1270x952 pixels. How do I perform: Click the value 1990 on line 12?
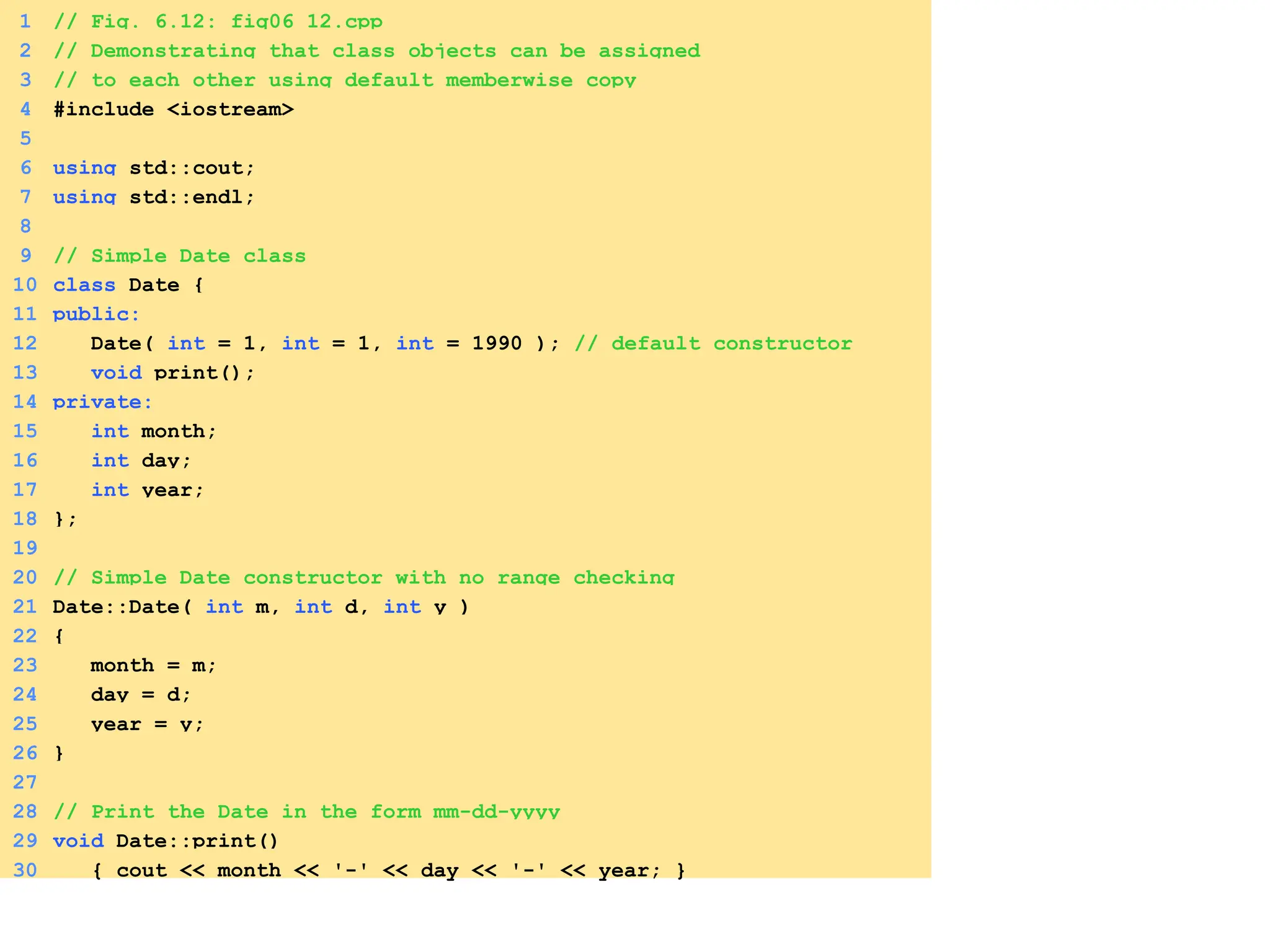(x=497, y=343)
